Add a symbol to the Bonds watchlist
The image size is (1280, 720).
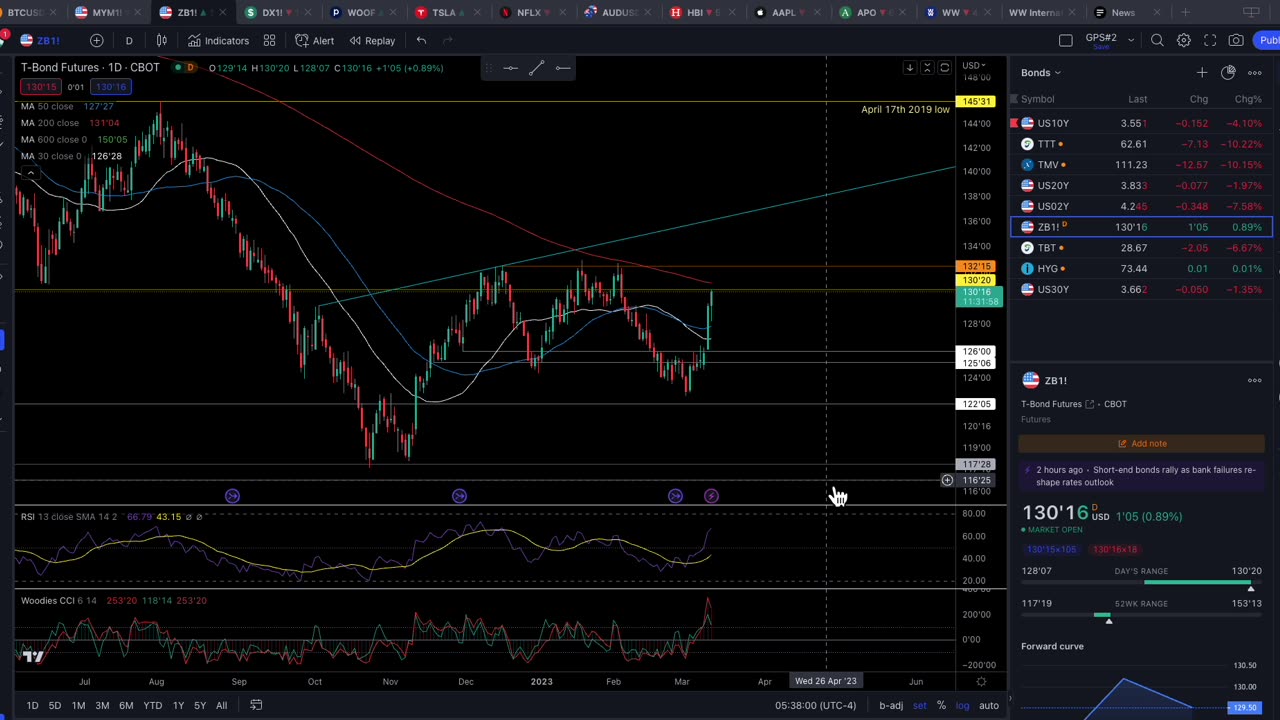click(x=1201, y=72)
